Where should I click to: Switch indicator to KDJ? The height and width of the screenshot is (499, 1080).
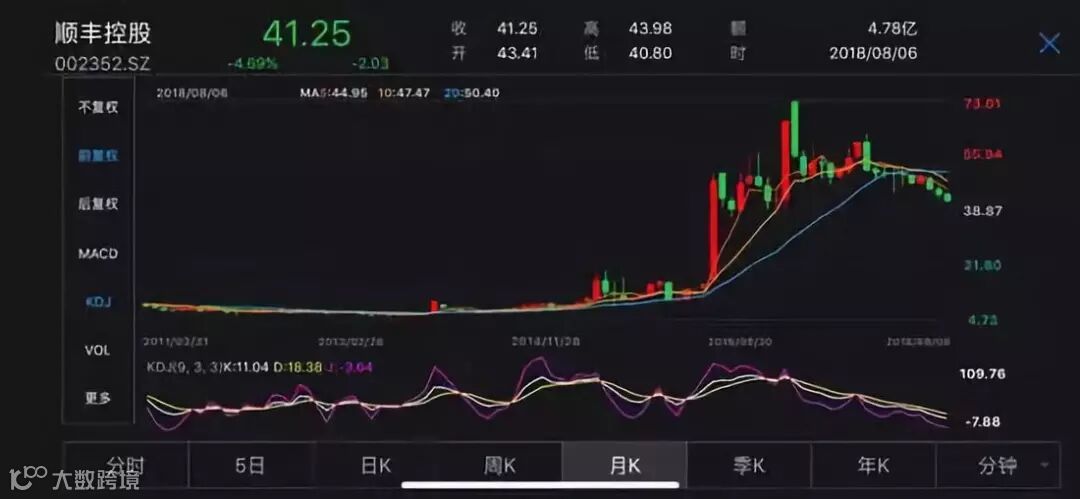coord(98,302)
